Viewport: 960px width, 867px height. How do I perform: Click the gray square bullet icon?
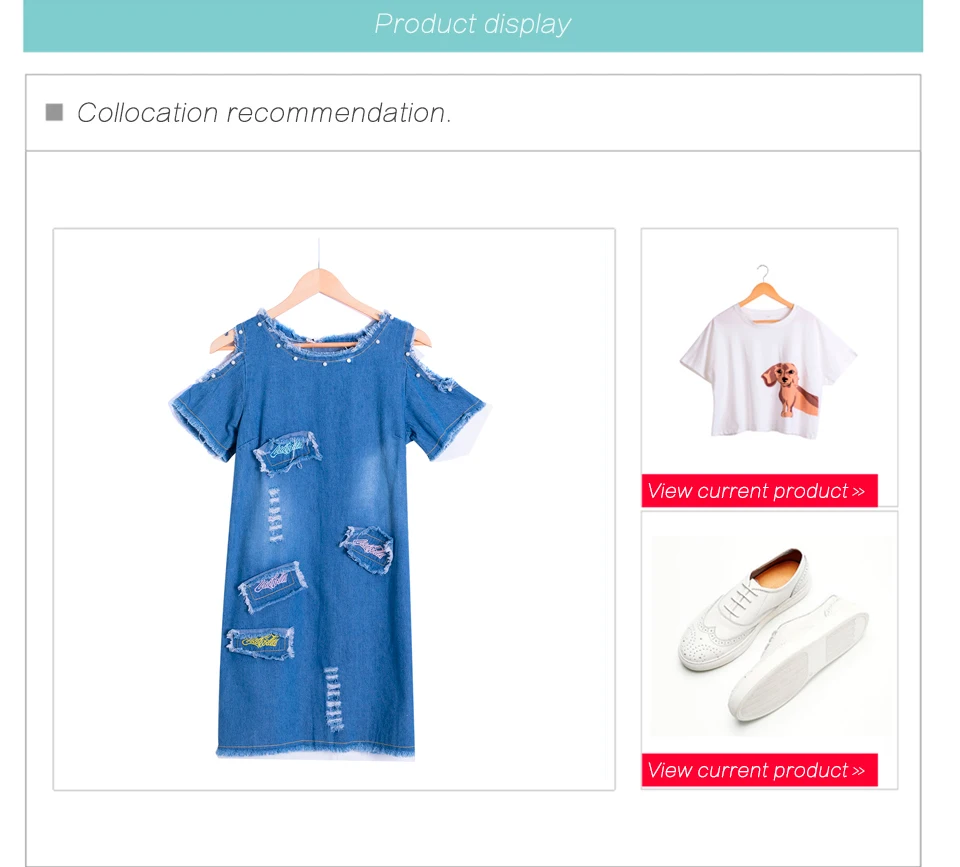pyautogui.click(x=54, y=113)
